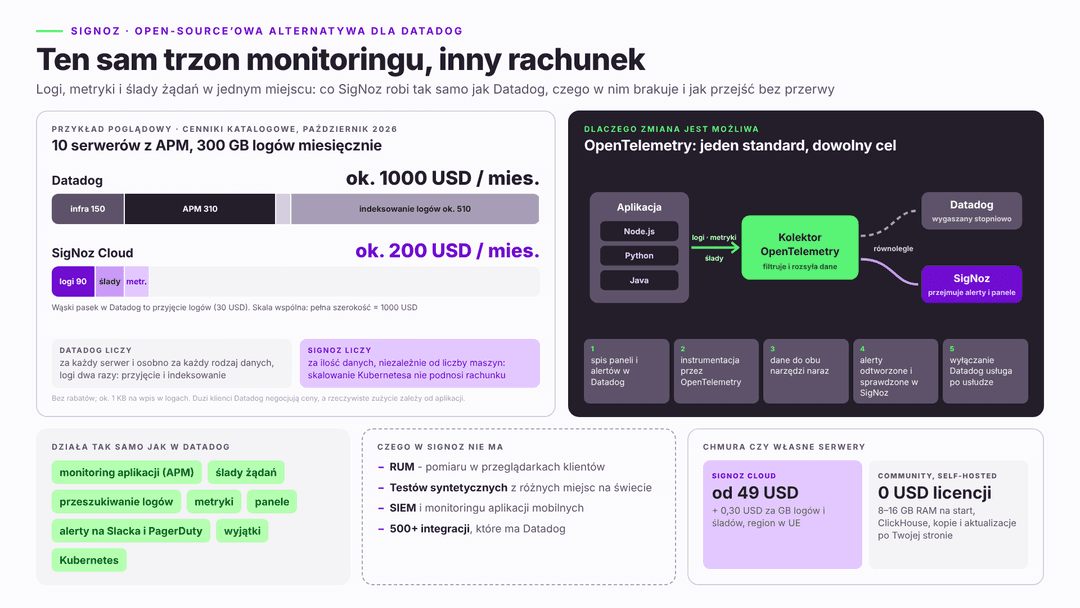The image size is (1080, 608).
Task: Click the 'SIGNOZ · OPEN-SOURCE'OWA ALTERNATYWA' eyebrow text
Action: (x=267, y=31)
